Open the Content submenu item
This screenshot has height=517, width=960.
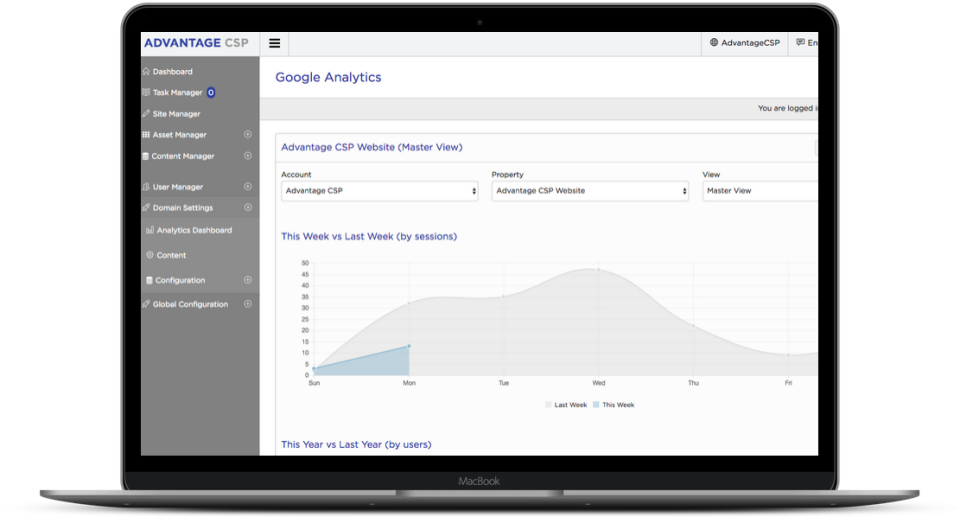[171, 255]
